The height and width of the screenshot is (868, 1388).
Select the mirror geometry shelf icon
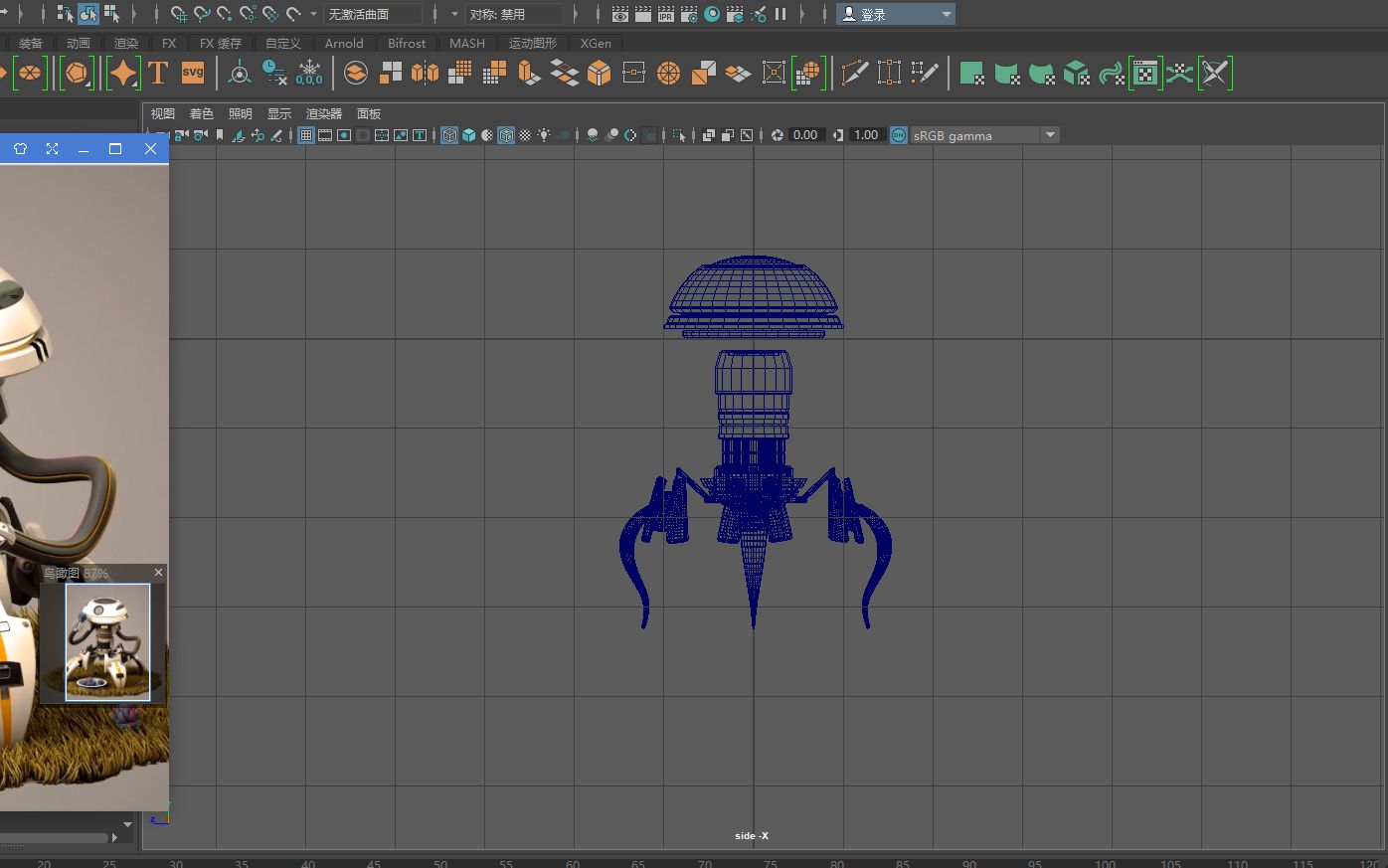[424, 72]
